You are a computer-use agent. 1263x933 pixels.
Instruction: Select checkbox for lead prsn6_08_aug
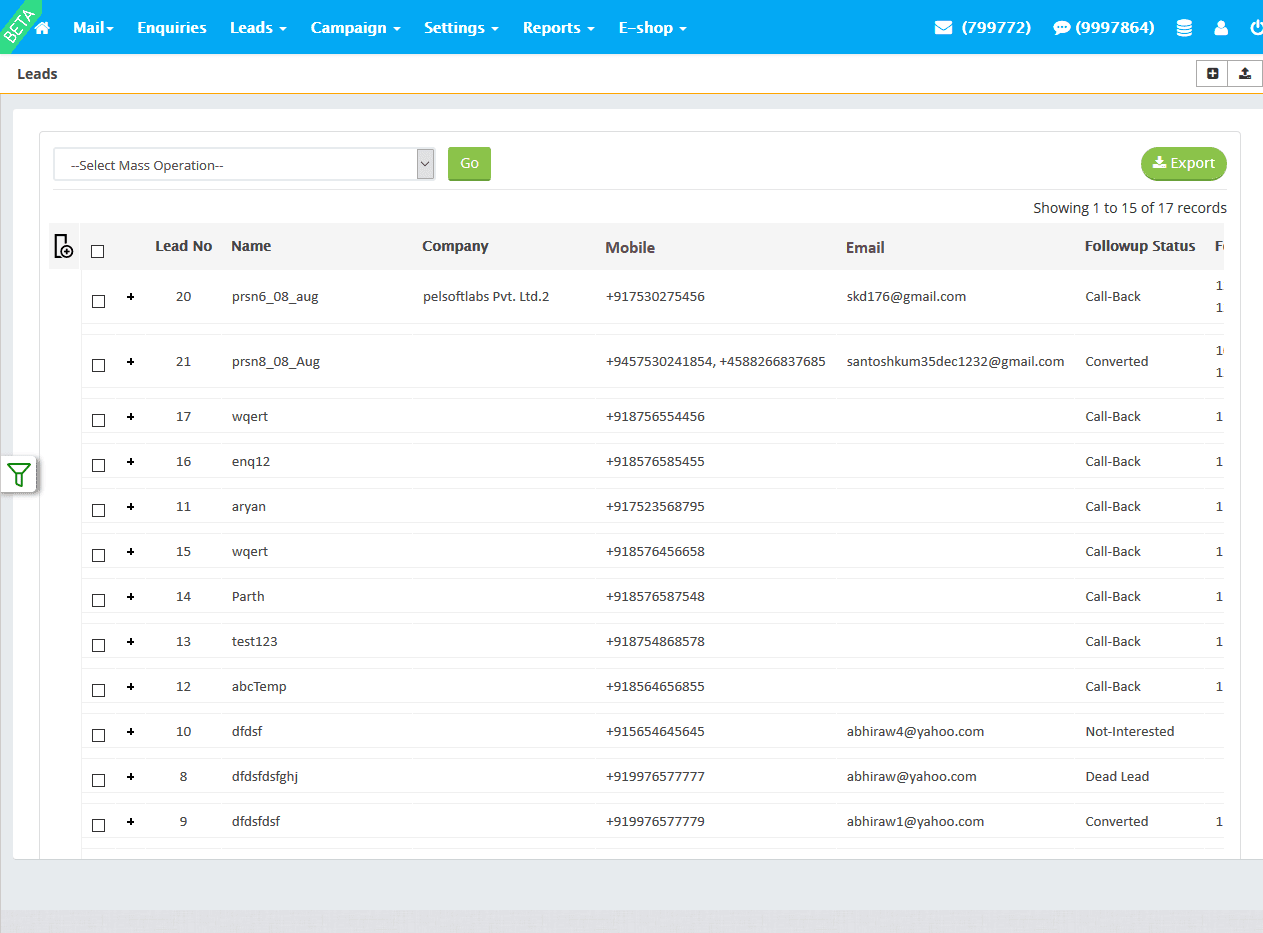coord(98,301)
